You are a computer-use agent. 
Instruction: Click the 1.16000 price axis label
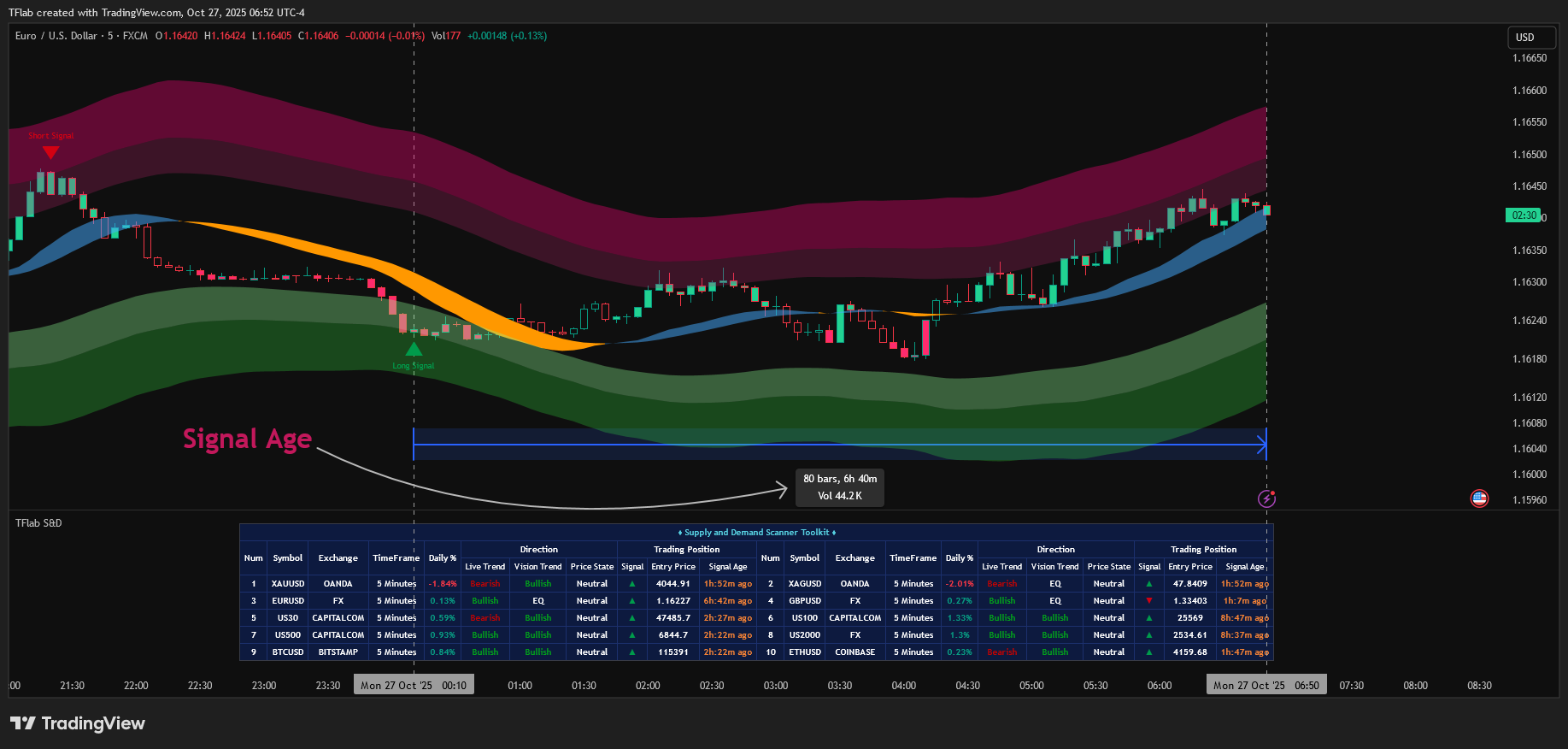1530,475
